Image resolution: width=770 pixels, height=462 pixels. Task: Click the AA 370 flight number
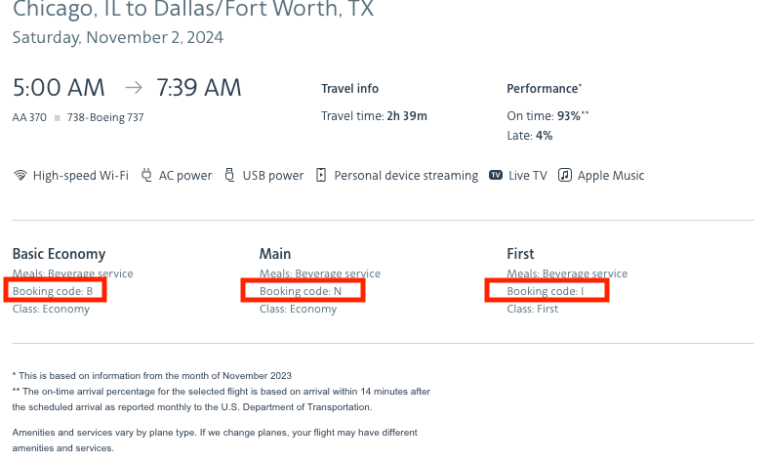[29, 118]
